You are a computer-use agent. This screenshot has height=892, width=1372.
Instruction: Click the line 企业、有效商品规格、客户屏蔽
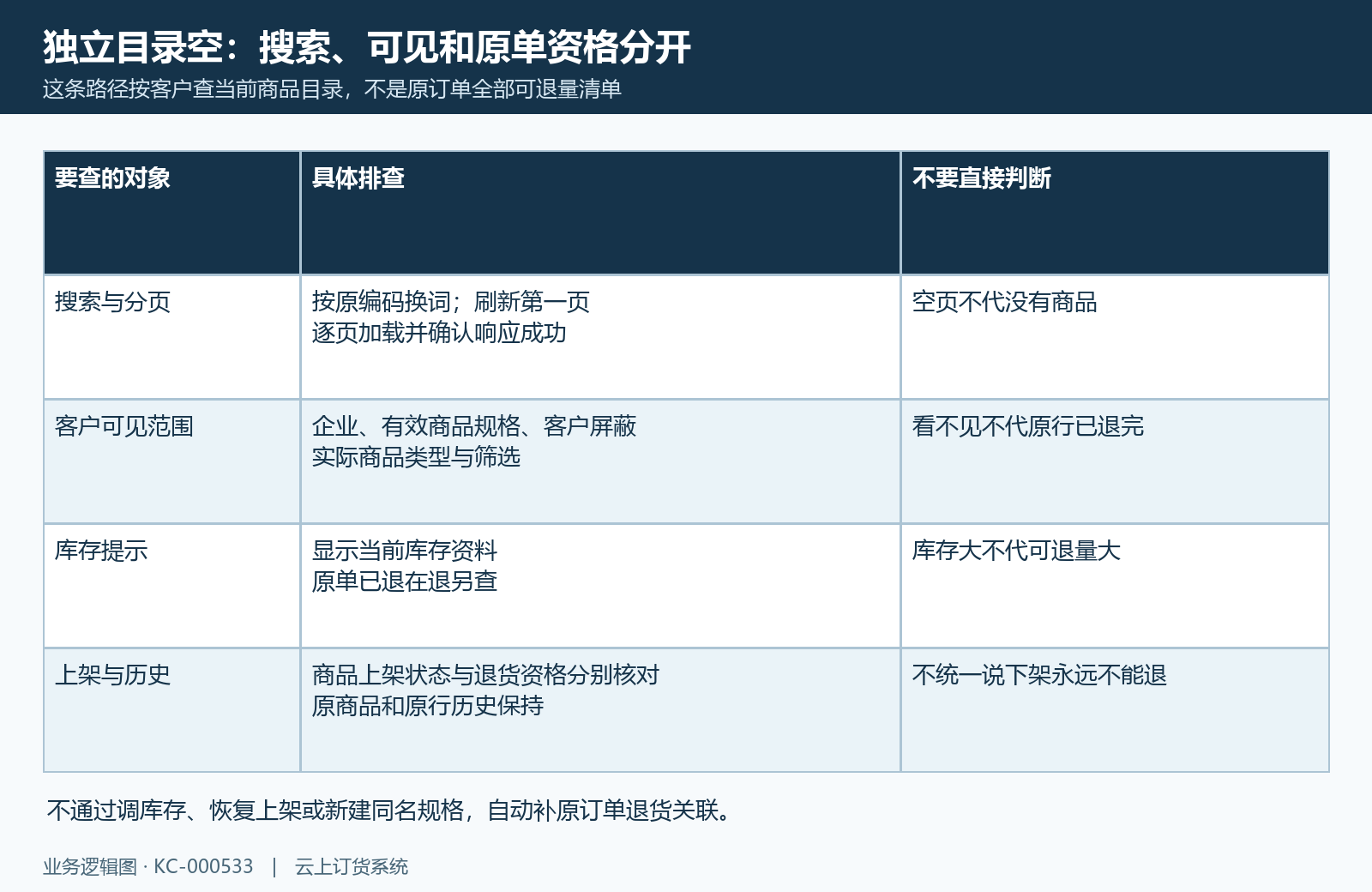[x=474, y=426]
